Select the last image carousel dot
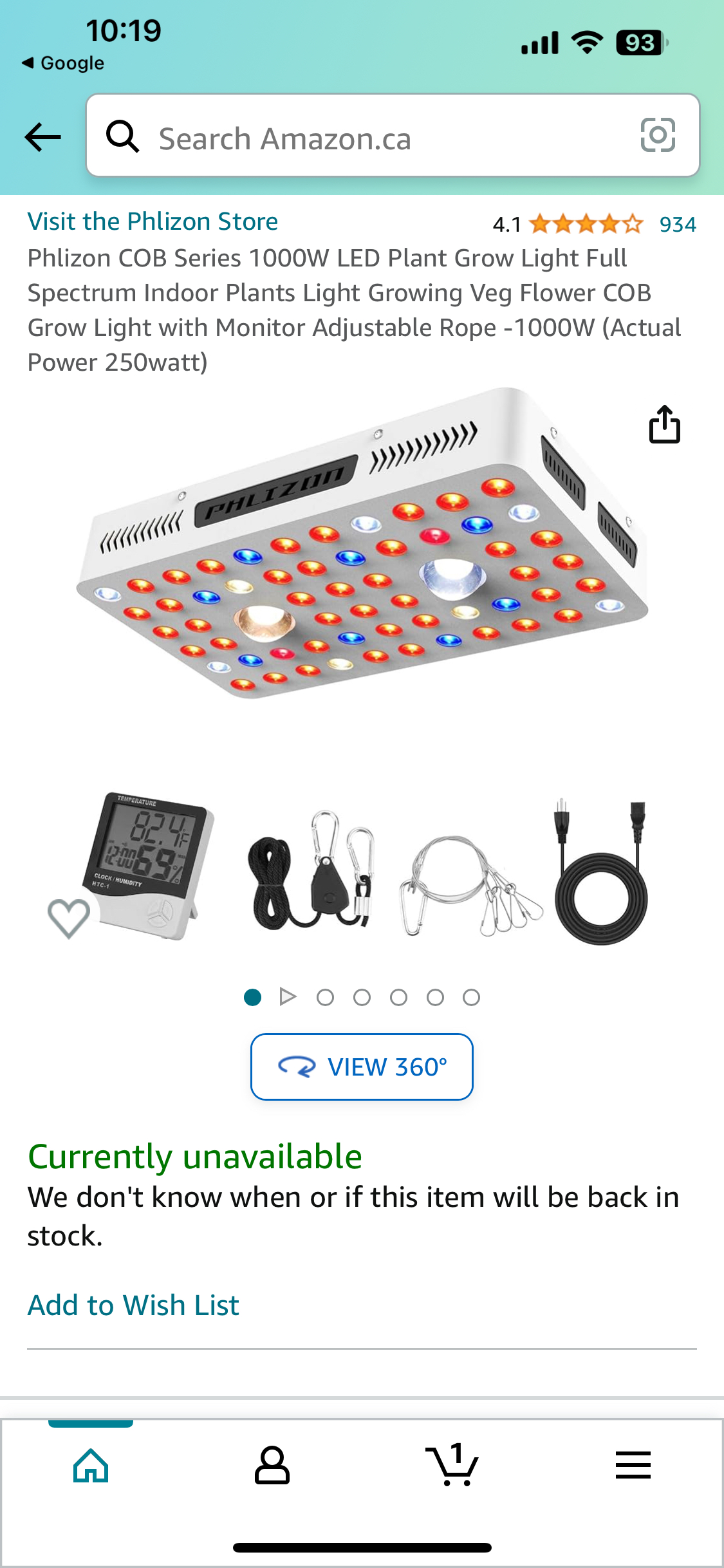 (x=472, y=997)
